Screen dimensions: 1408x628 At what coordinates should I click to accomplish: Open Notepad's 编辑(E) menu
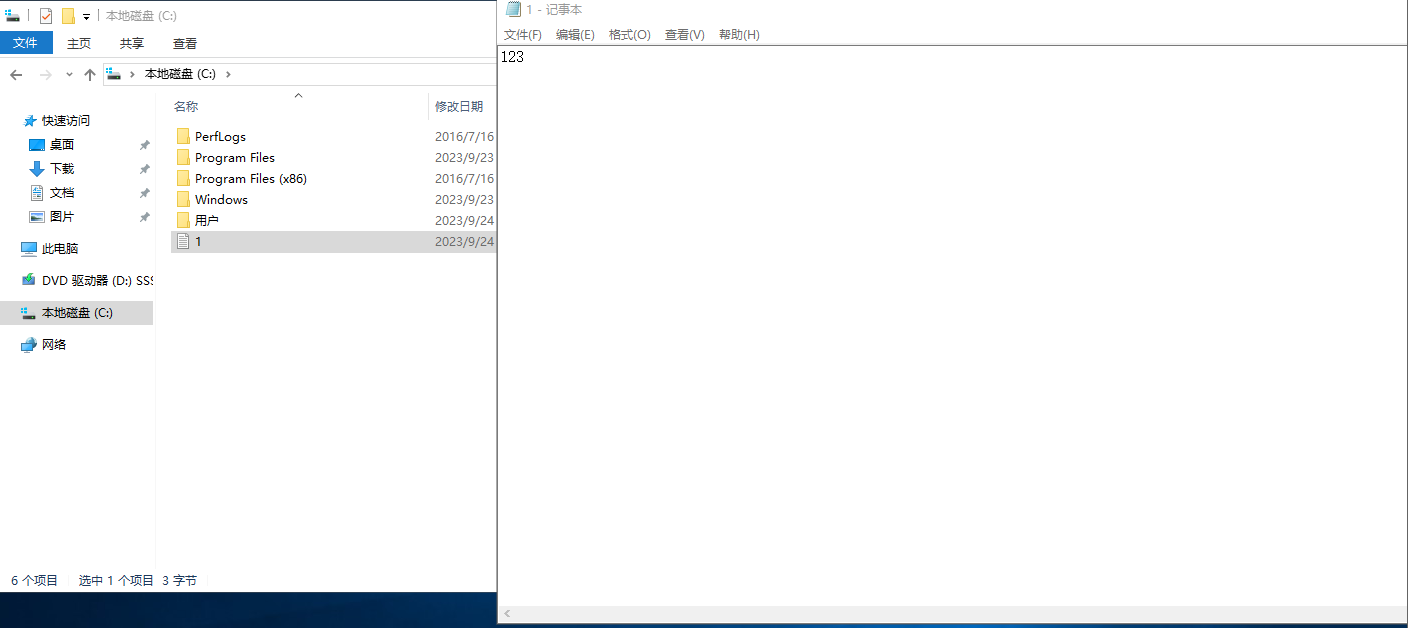[575, 35]
